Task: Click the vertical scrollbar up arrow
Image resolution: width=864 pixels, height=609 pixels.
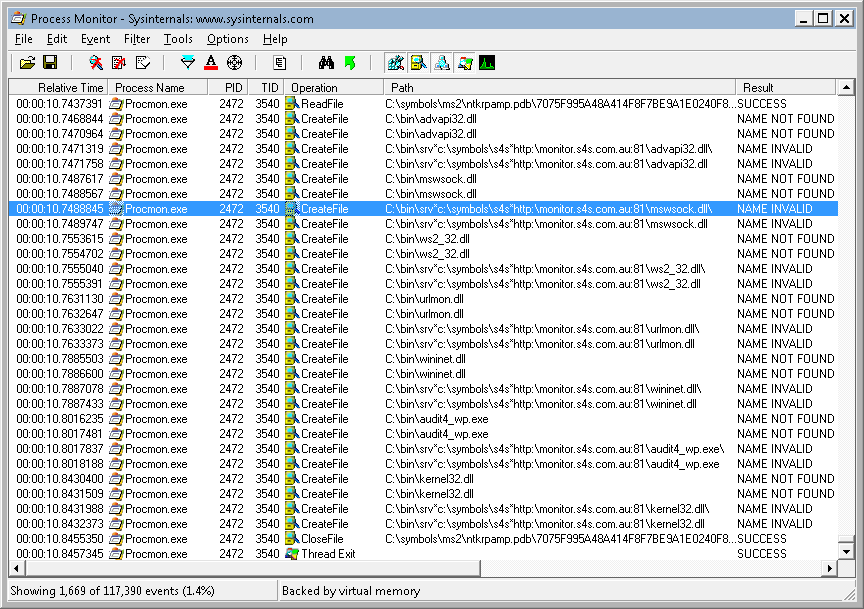Action: click(x=846, y=88)
